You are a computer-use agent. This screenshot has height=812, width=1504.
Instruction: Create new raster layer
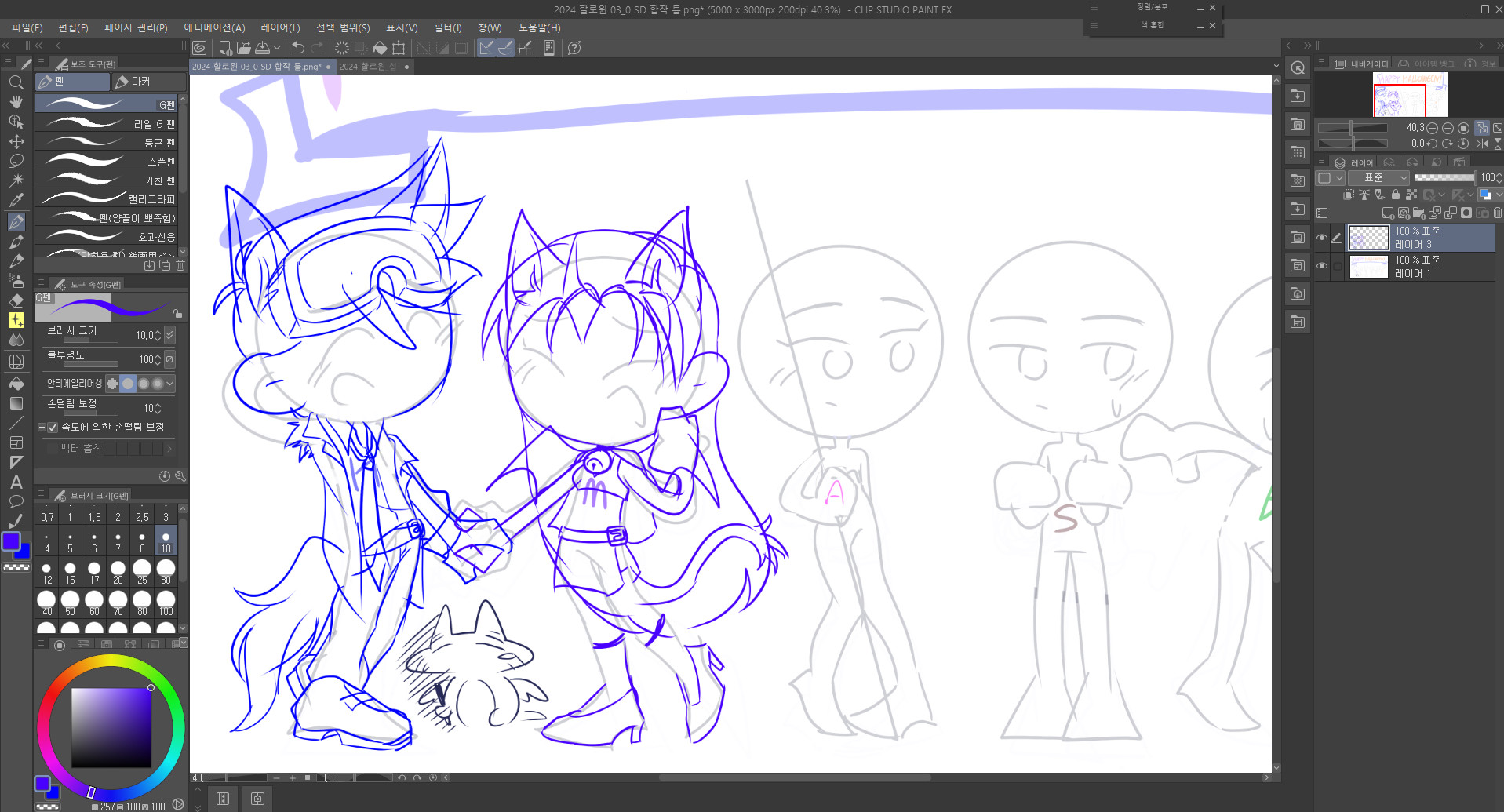click(1387, 213)
